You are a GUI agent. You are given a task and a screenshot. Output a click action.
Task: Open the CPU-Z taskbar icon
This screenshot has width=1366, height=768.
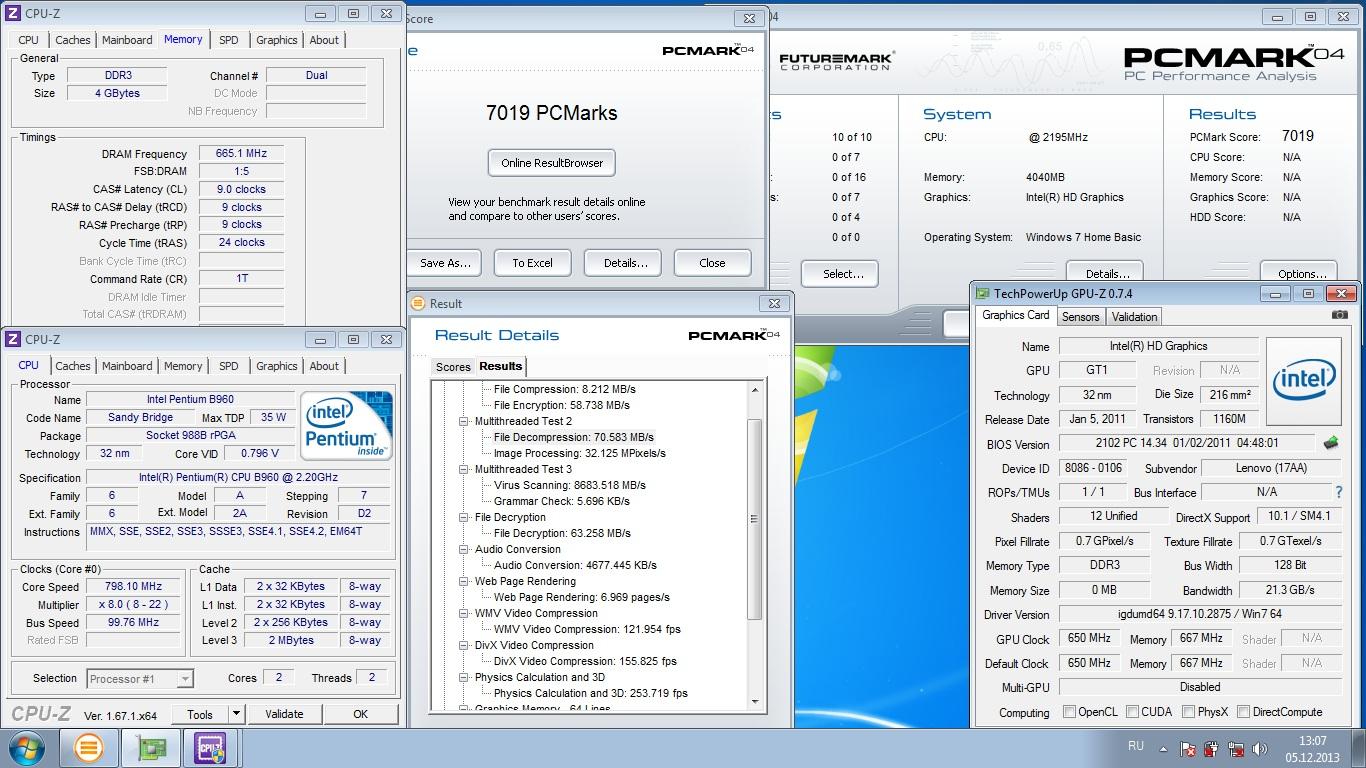(x=210, y=748)
